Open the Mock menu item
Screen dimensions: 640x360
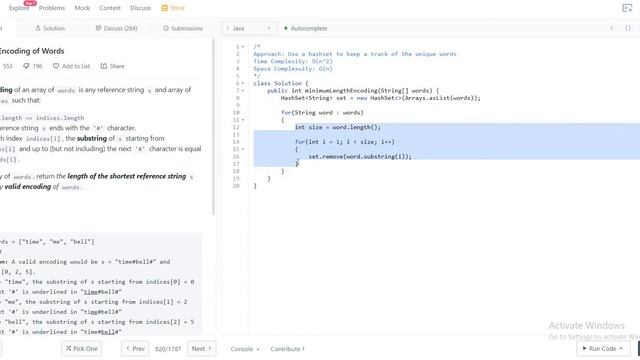tap(82, 8)
